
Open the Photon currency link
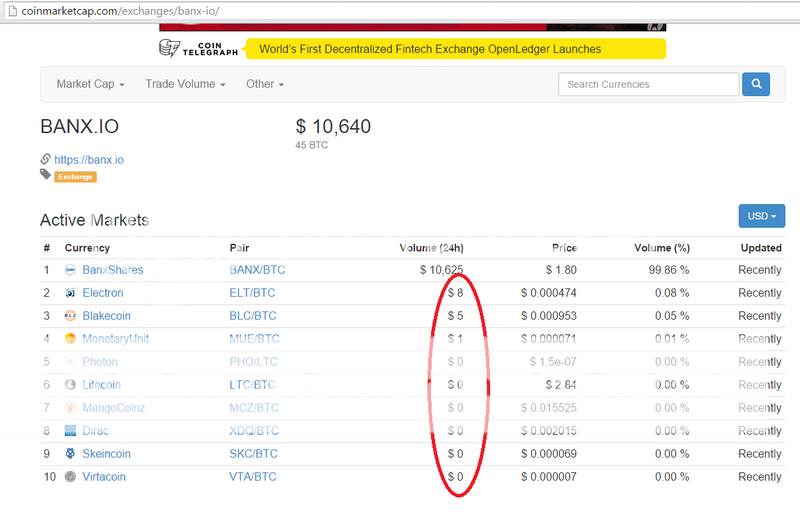pyautogui.click(x=100, y=362)
